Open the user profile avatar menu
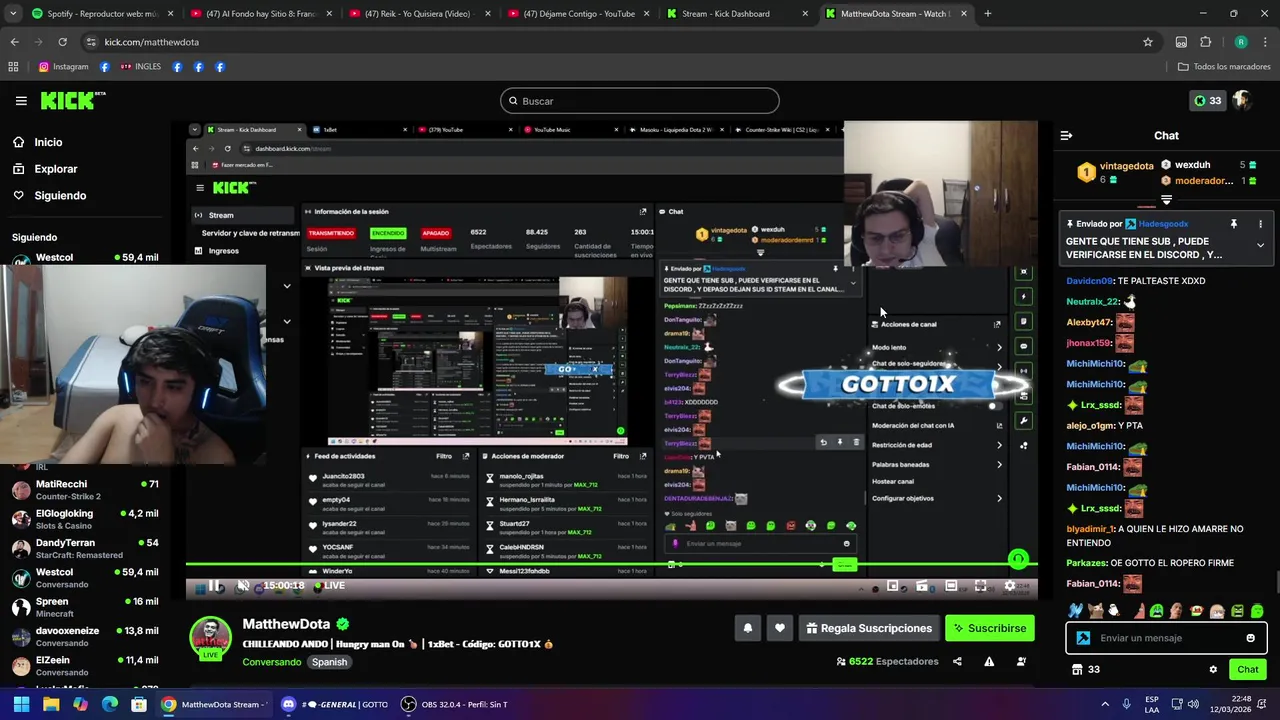This screenshot has height=720, width=1280. (1242, 101)
